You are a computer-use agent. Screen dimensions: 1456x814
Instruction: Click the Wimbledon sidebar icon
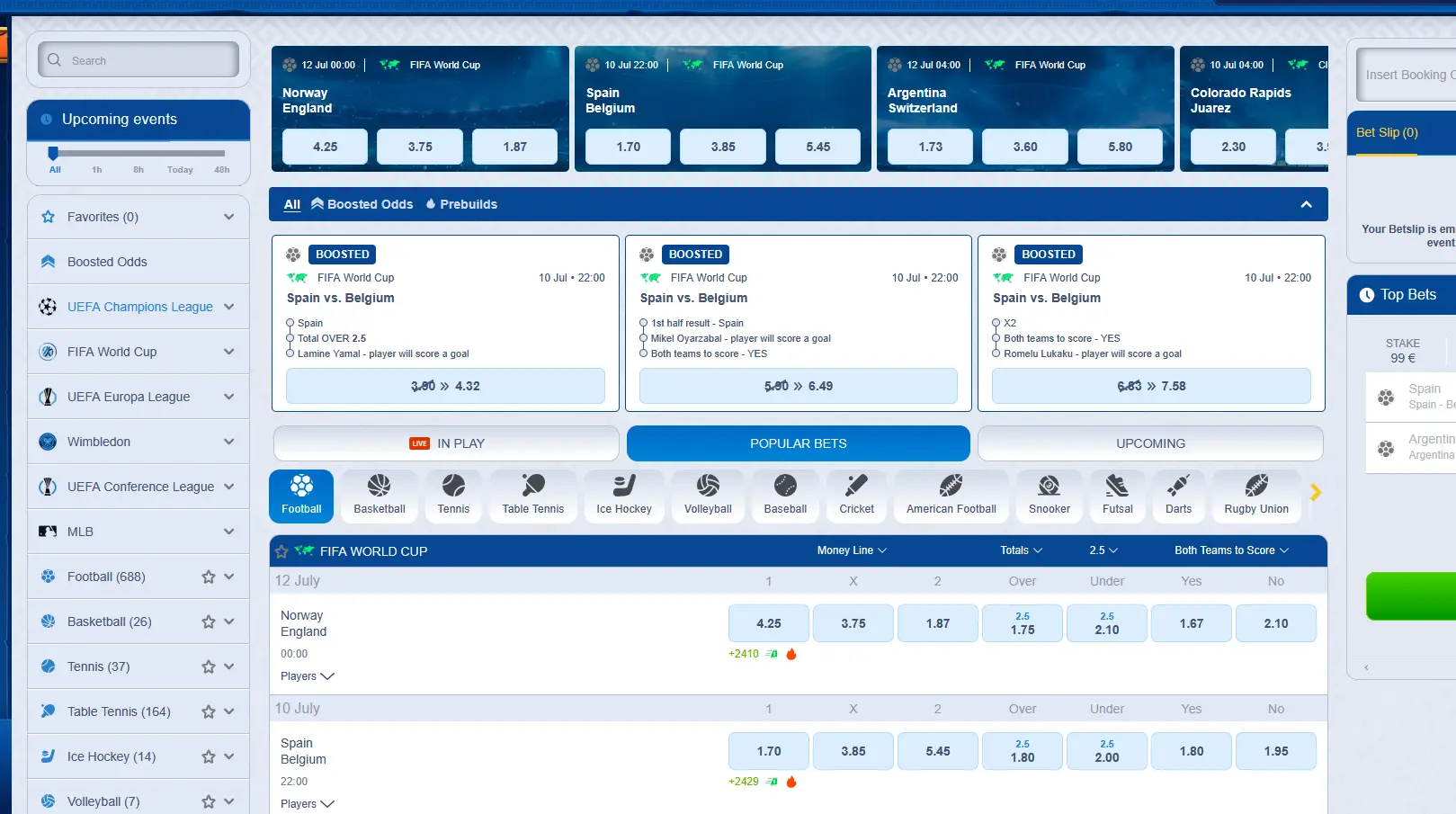click(49, 442)
